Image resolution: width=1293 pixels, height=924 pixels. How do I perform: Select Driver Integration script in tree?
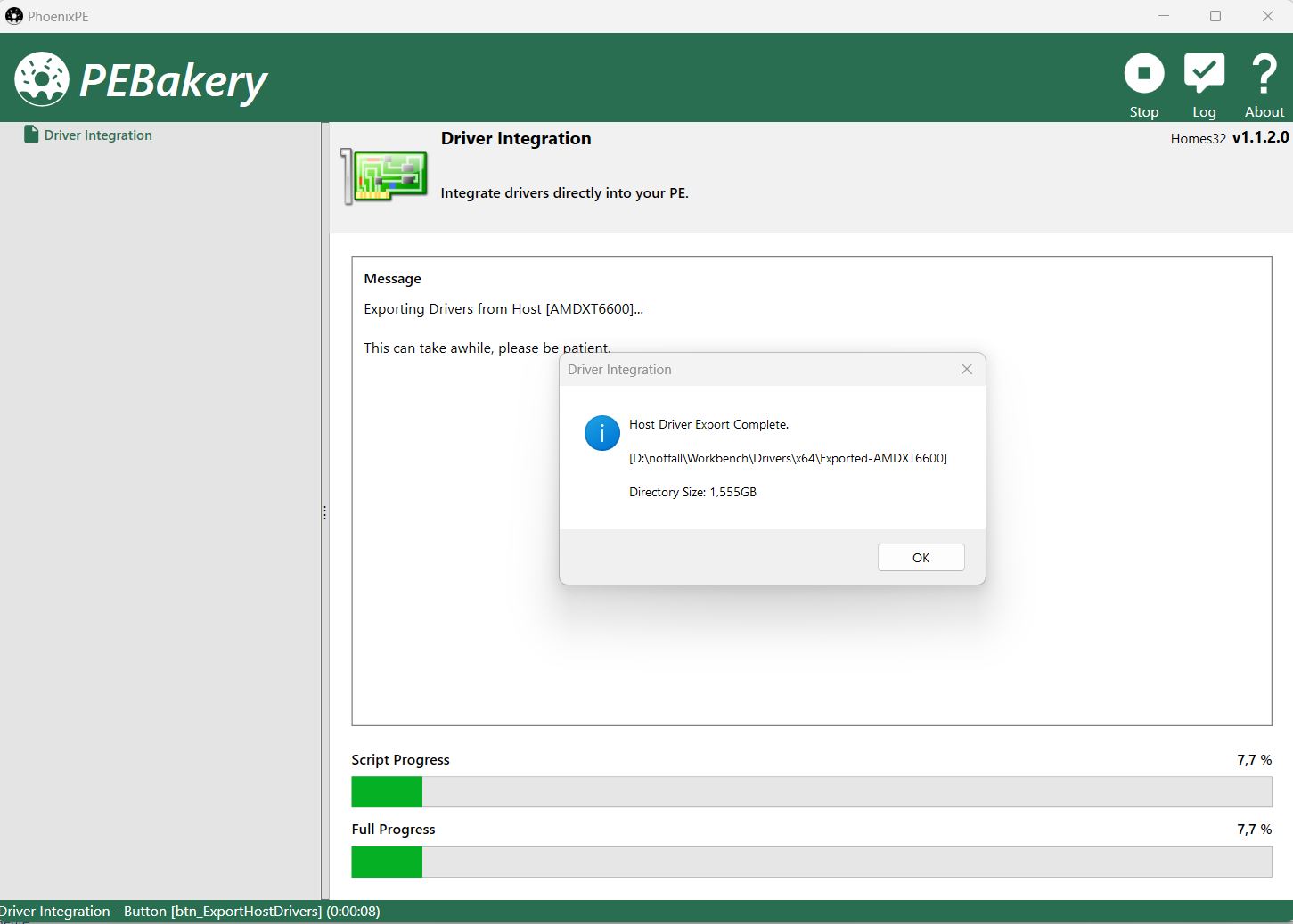(x=88, y=135)
